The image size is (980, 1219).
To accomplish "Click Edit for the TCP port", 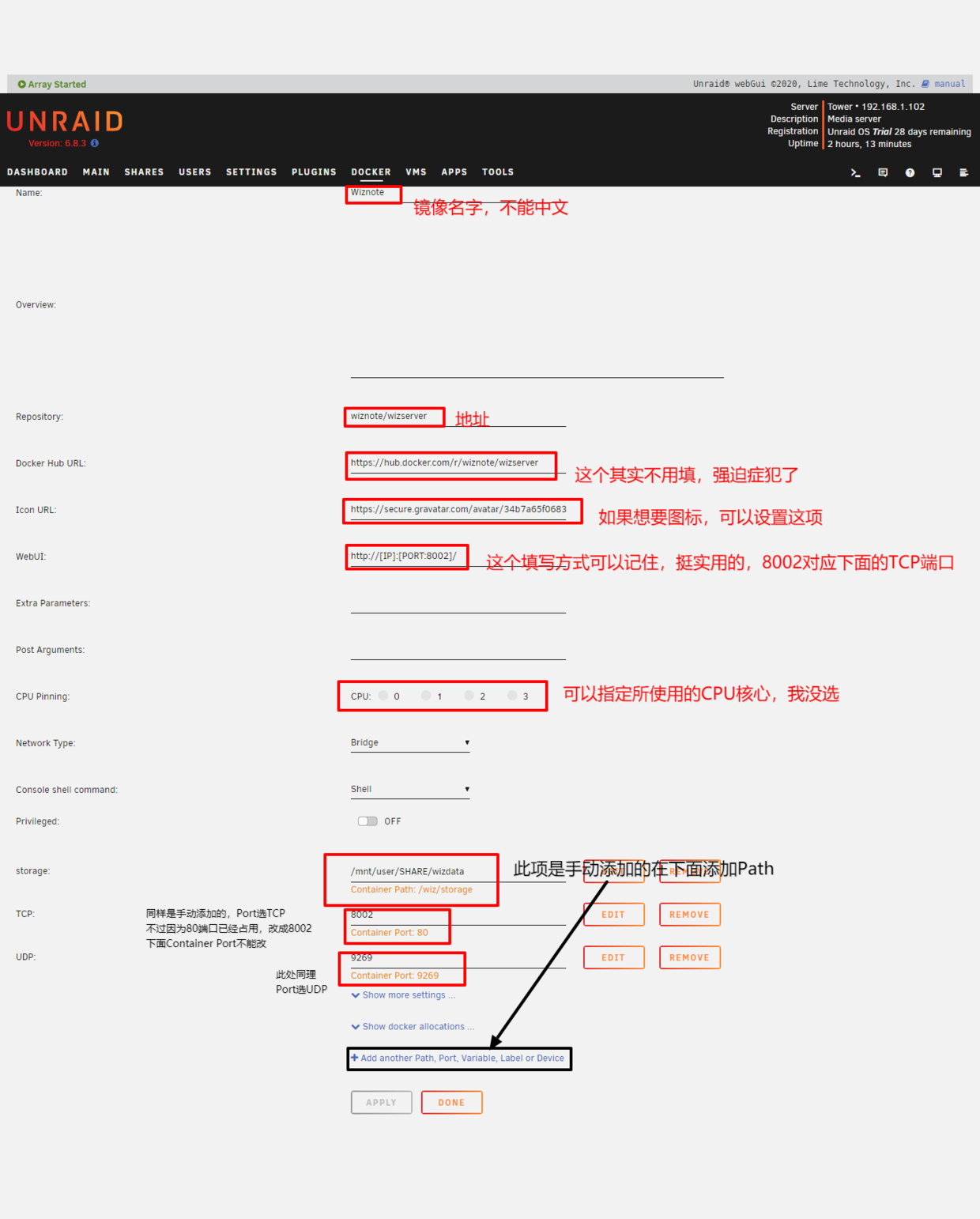I will click(614, 915).
